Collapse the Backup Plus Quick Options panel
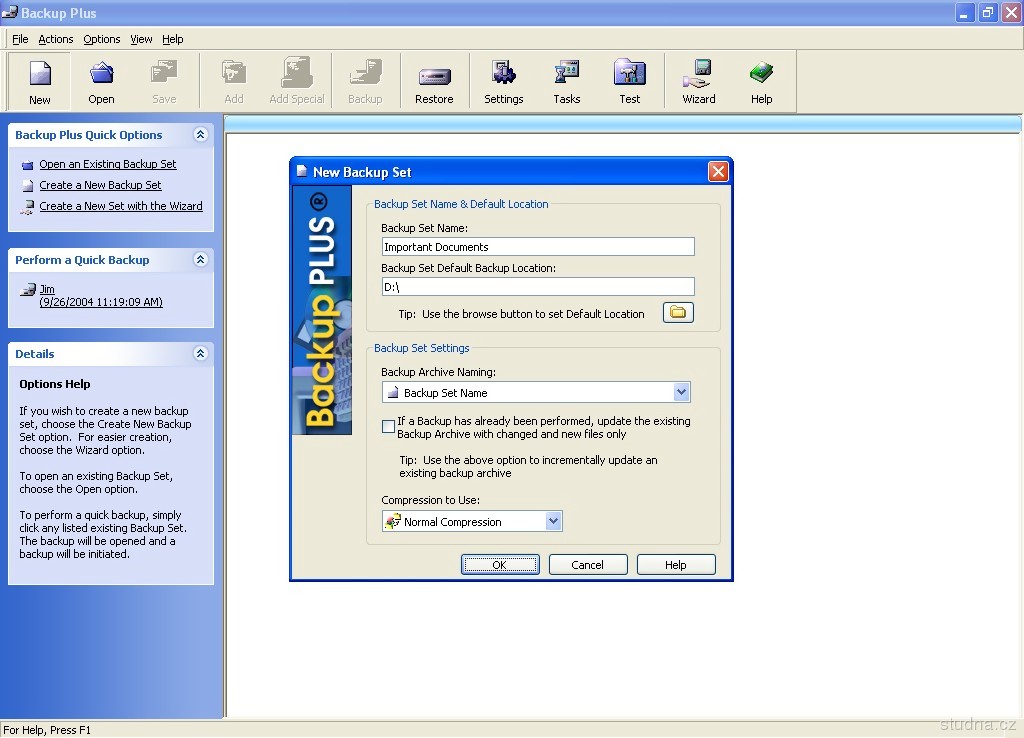 tap(200, 135)
